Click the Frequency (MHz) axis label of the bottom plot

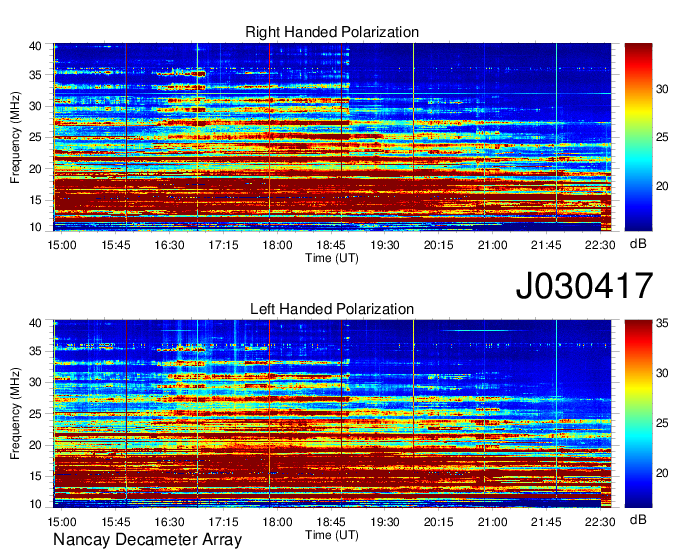tap(15, 414)
